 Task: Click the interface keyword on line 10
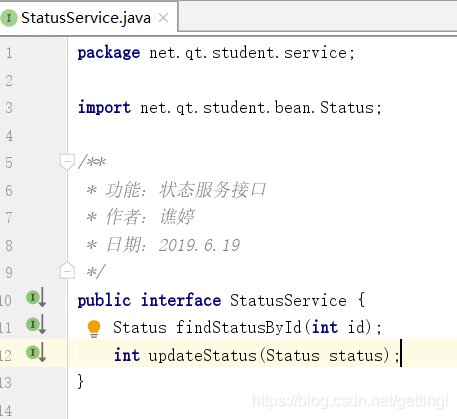click(x=181, y=300)
